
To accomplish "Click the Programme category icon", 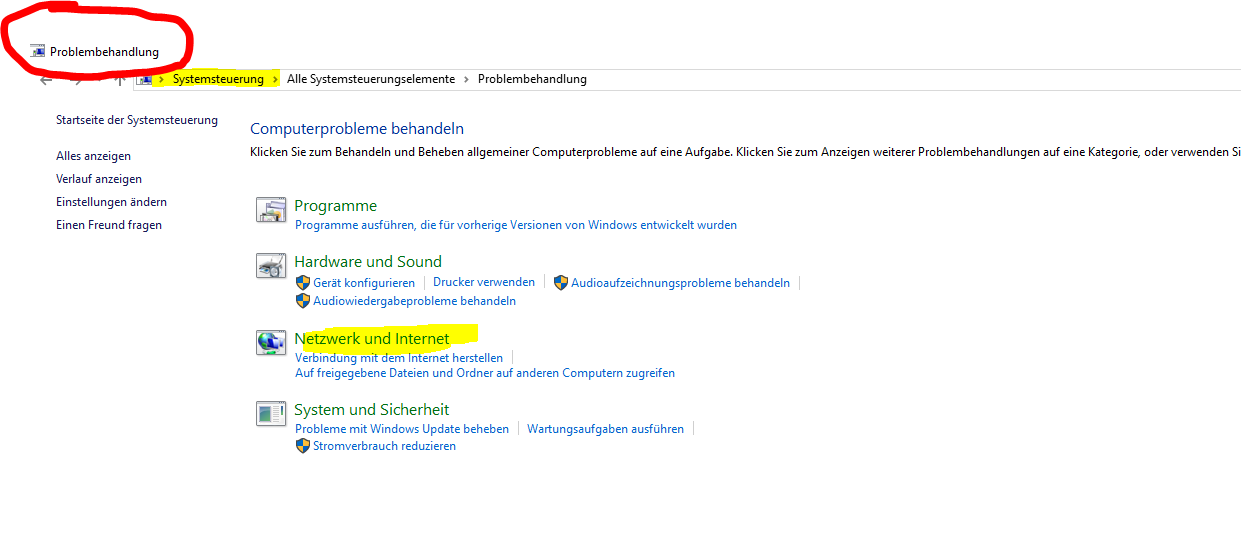I will (271, 210).
